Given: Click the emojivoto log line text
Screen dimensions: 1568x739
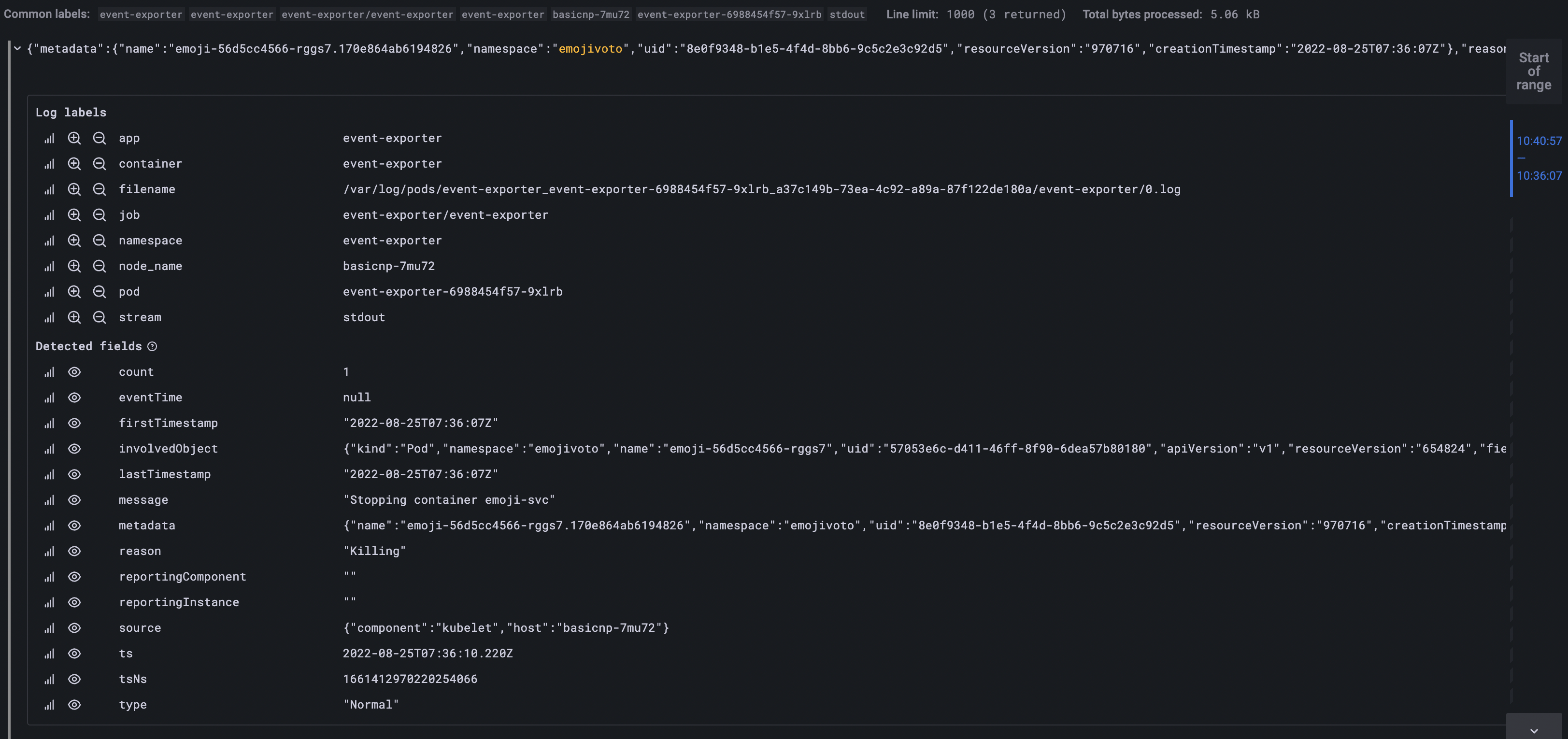Looking at the screenshot, I should click(767, 49).
